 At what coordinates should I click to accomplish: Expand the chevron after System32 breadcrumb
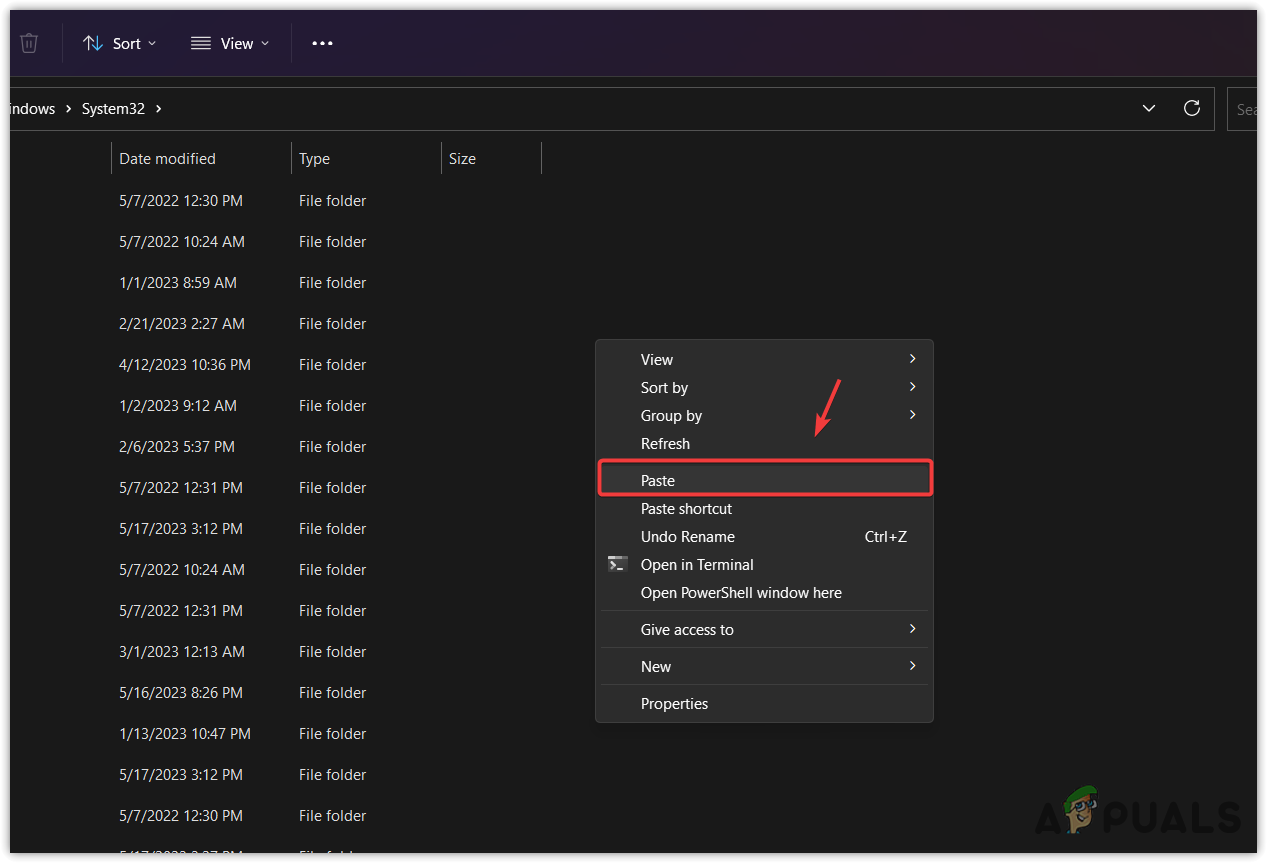point(159,109)
